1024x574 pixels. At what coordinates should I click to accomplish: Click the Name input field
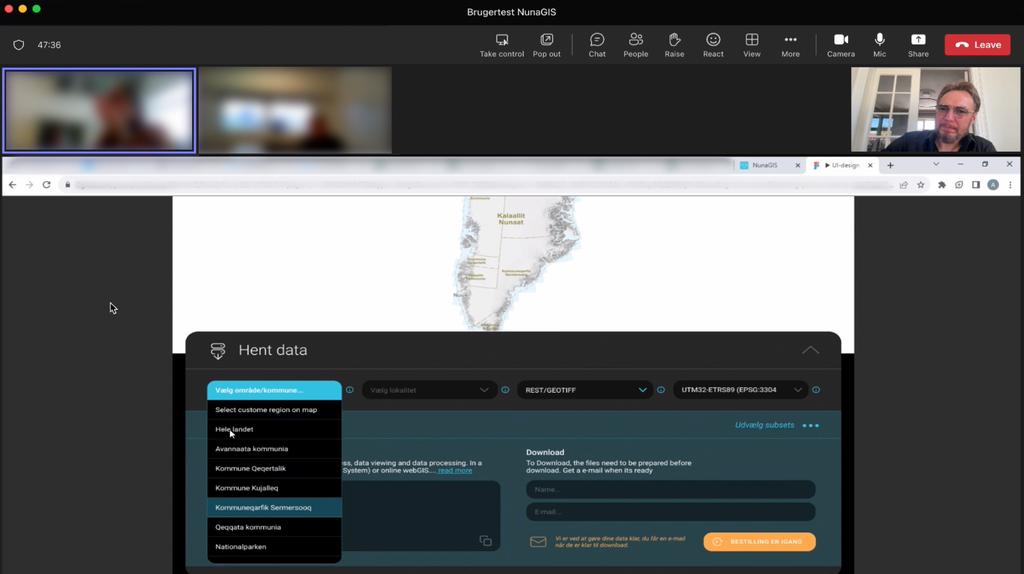tap(670, 490)
